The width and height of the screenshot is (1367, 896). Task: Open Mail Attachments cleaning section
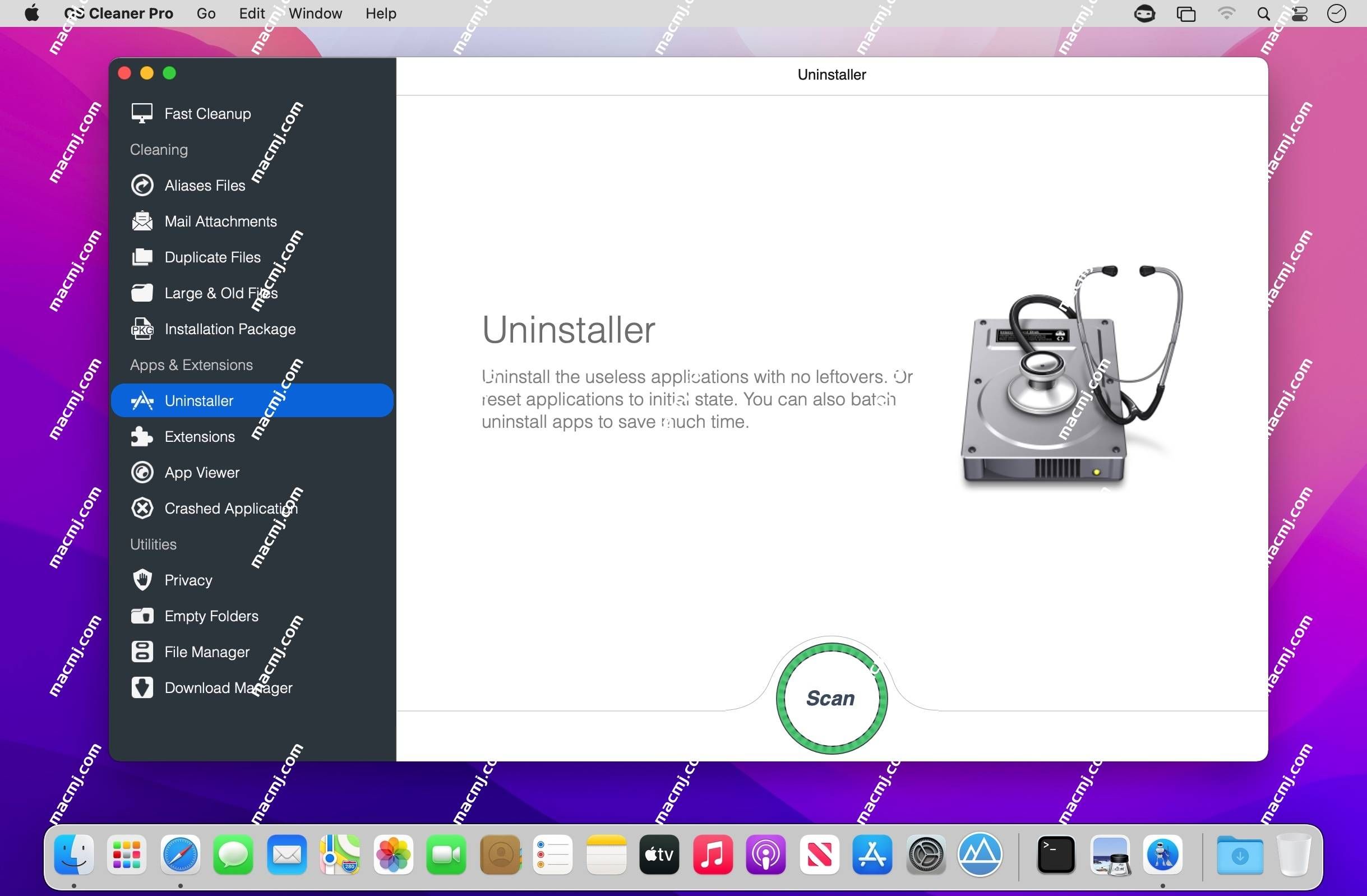coord(220,221)
